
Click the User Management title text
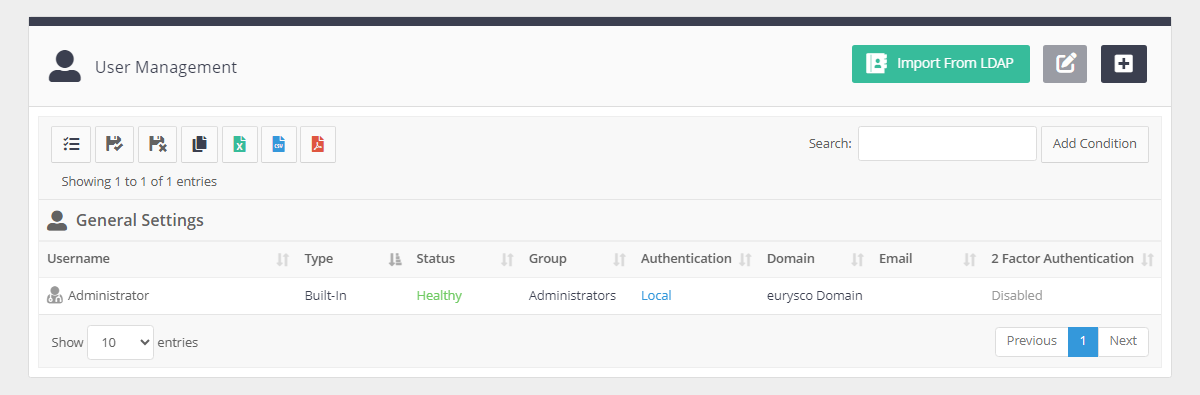(x=166, y=67)
